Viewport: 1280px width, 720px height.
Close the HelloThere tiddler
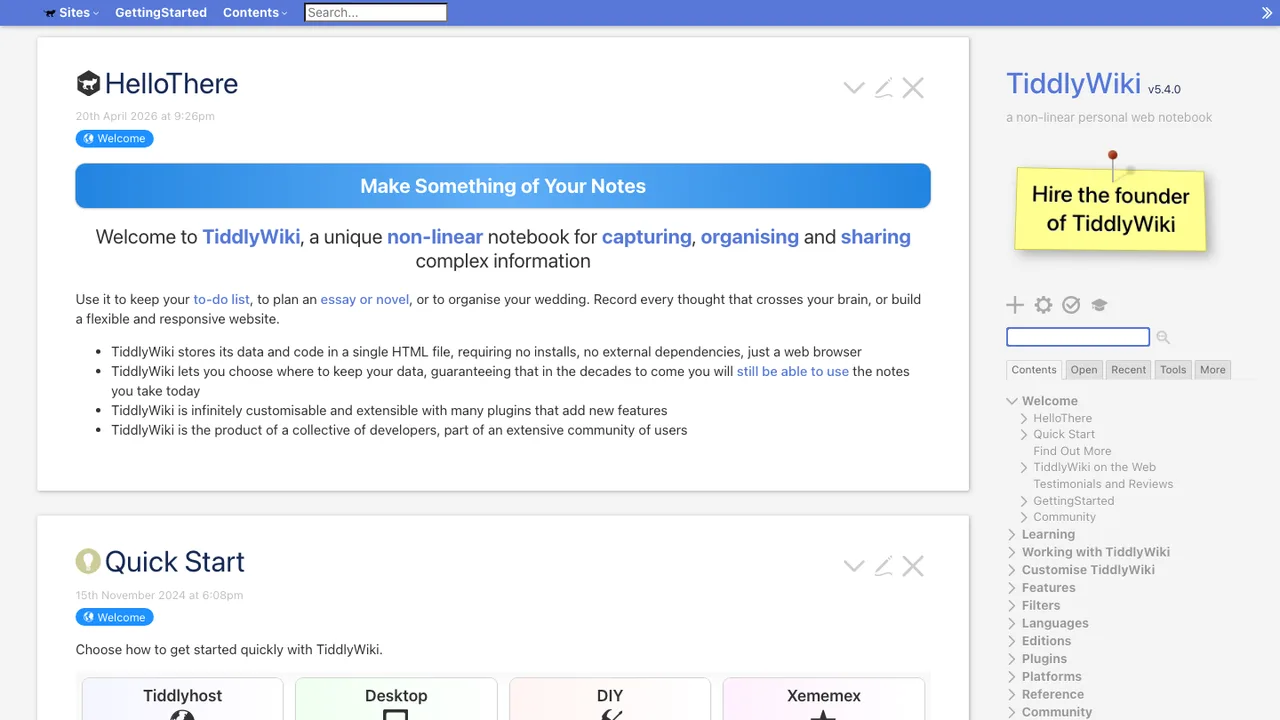tap(913, 88)
